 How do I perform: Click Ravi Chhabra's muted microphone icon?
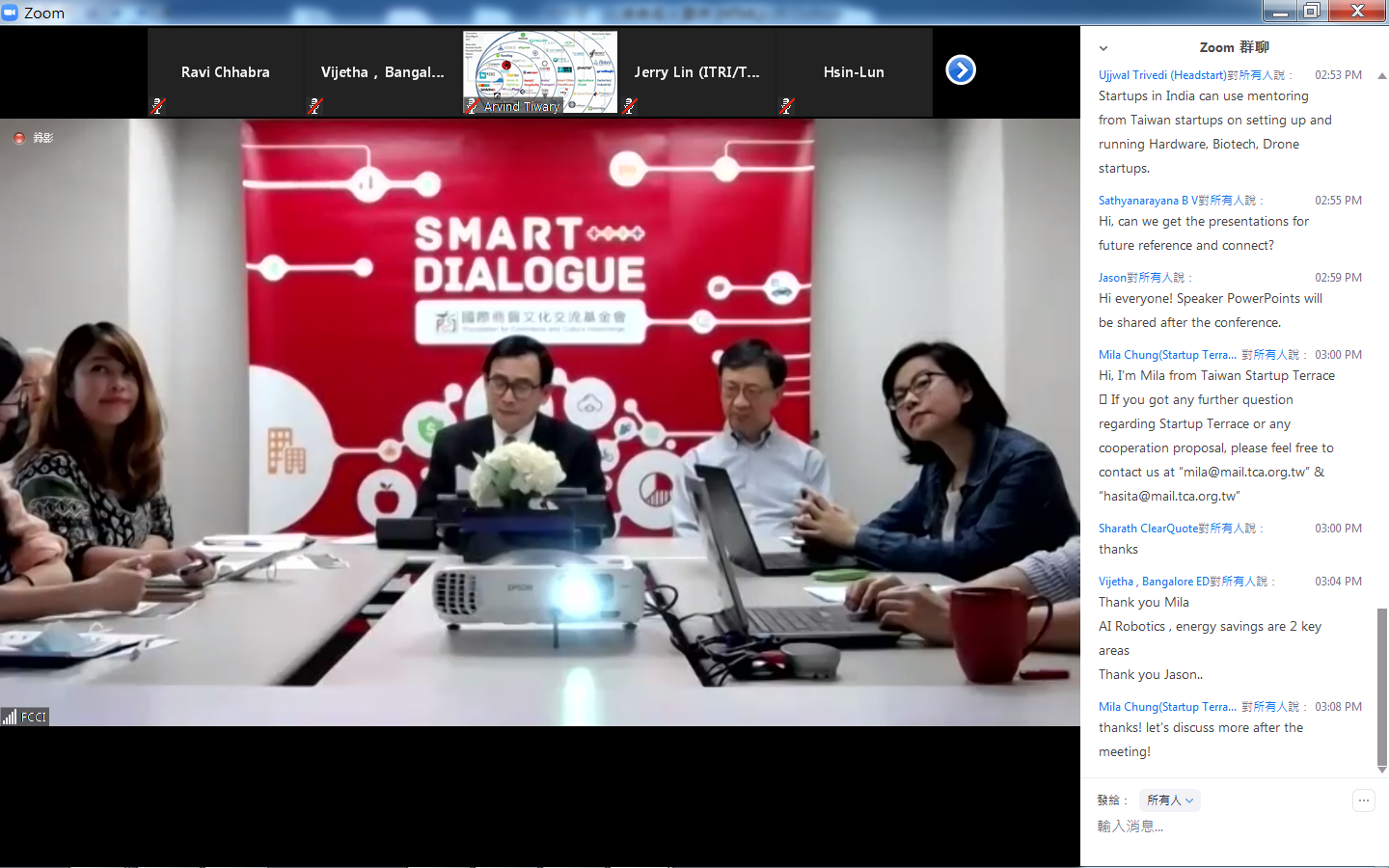(158, 106)
